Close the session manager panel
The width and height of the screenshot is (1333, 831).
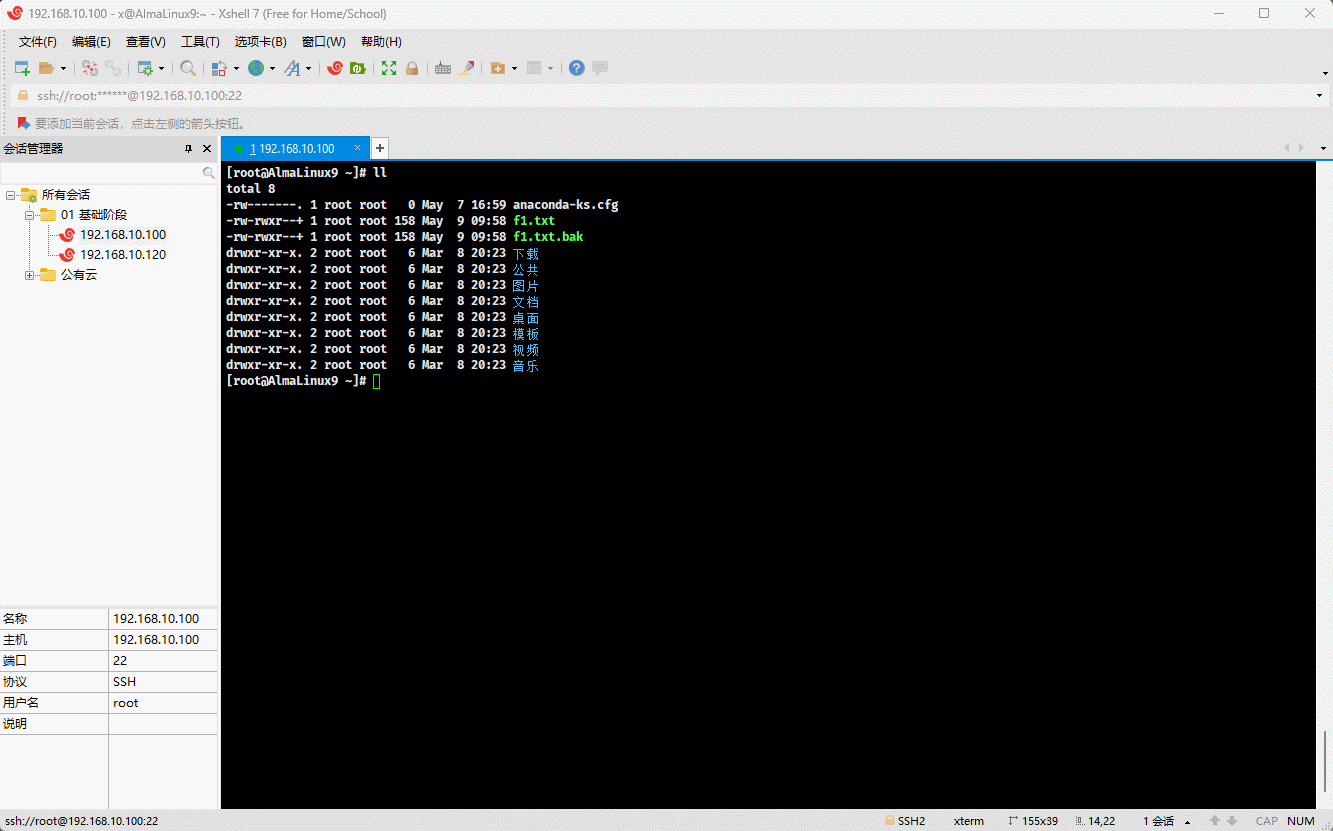pyautogui.click(x=207, y=149)
